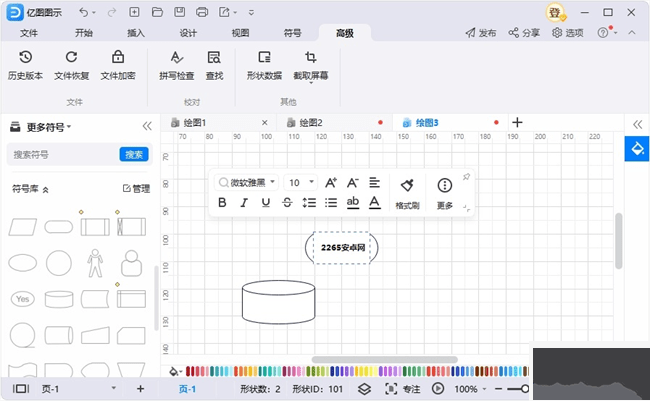
Task: Open the font size 10 dropdown
Action: (x=301, y=183)
